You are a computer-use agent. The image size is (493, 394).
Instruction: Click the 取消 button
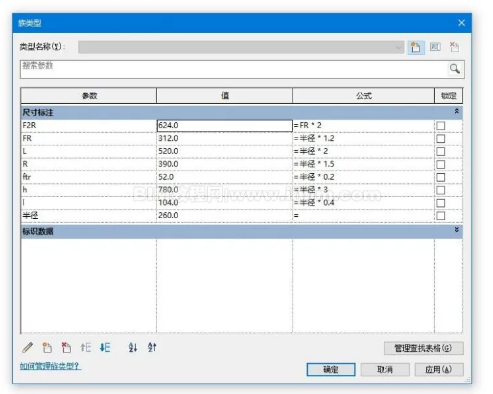coord(385,369)
